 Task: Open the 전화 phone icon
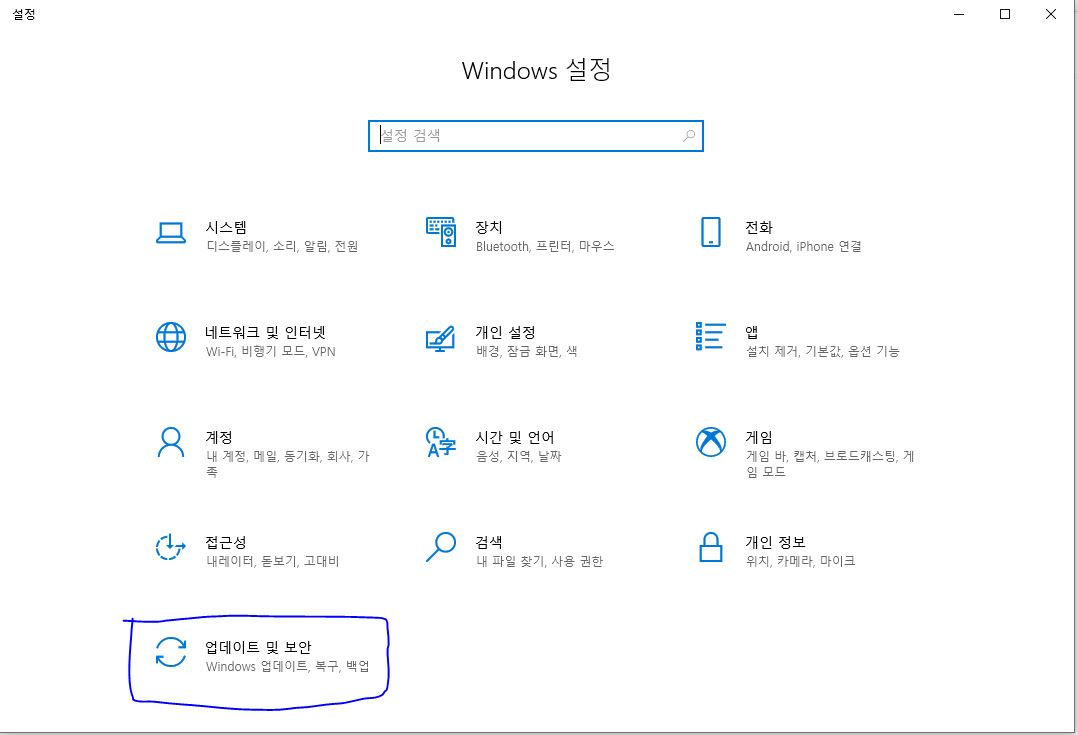click(711, 232)
